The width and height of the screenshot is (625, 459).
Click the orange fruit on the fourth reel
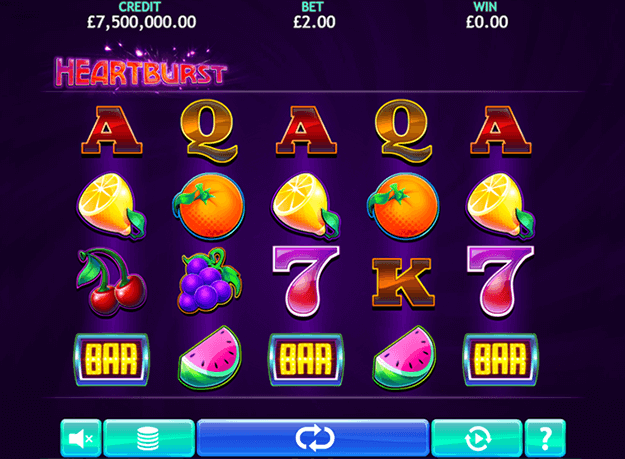point(403,206)
